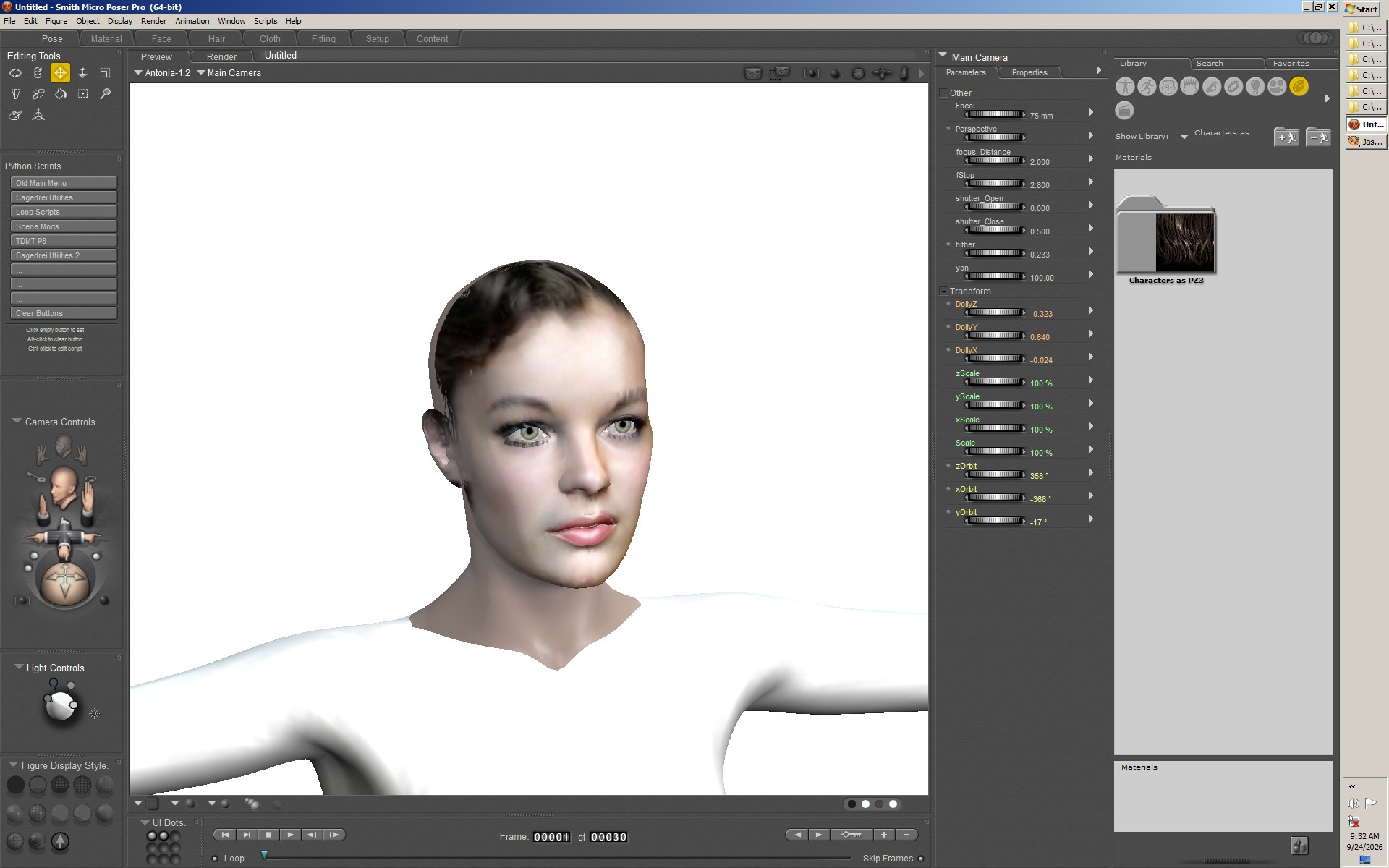This screenshot has height=868, width=1389.
Task: Open the Figures library category
Action: coord(1125,87)
